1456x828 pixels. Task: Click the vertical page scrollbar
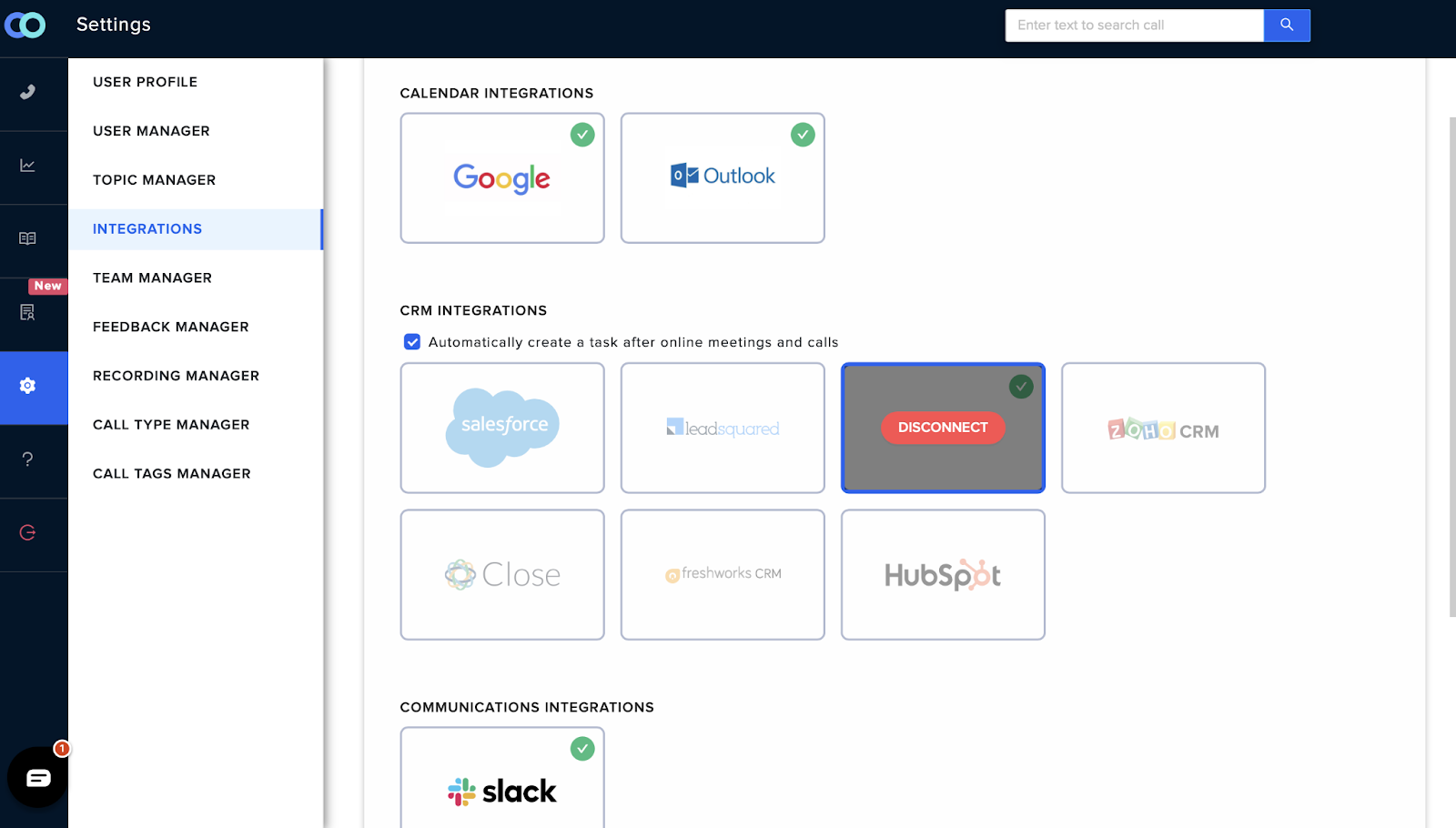click(x=1452, y=367)
